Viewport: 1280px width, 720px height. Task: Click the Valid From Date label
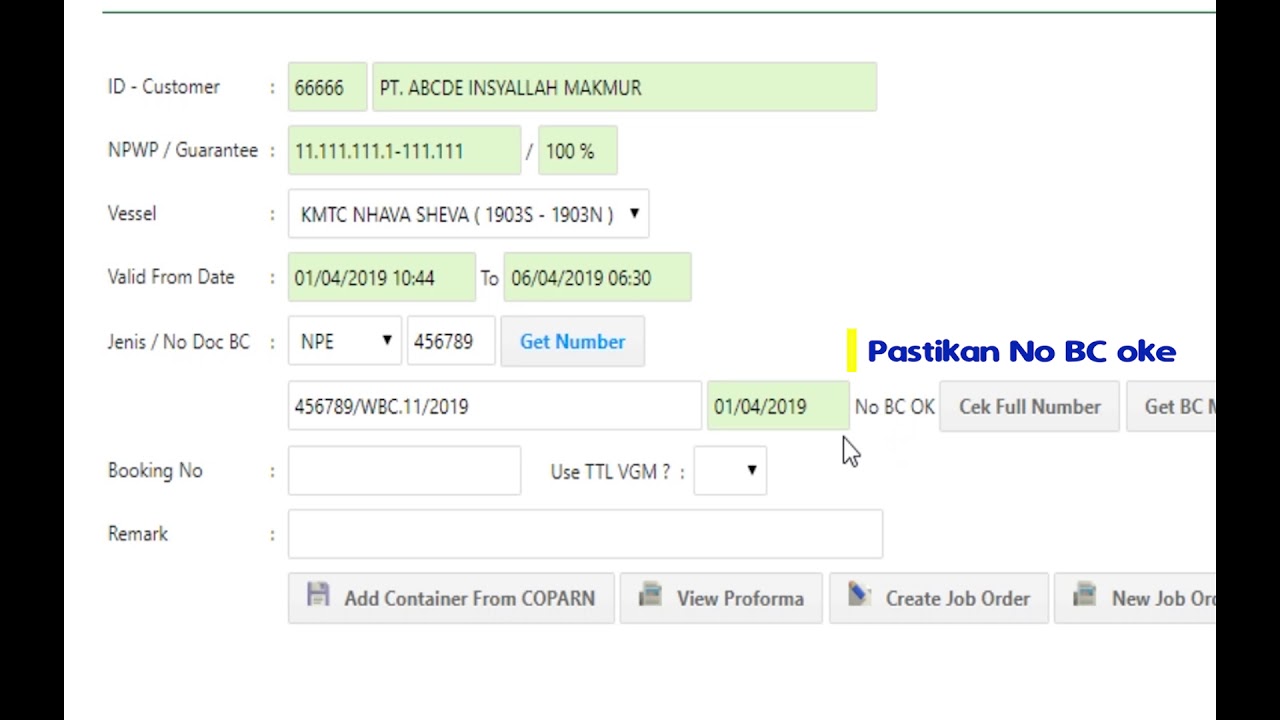(171, 277)
